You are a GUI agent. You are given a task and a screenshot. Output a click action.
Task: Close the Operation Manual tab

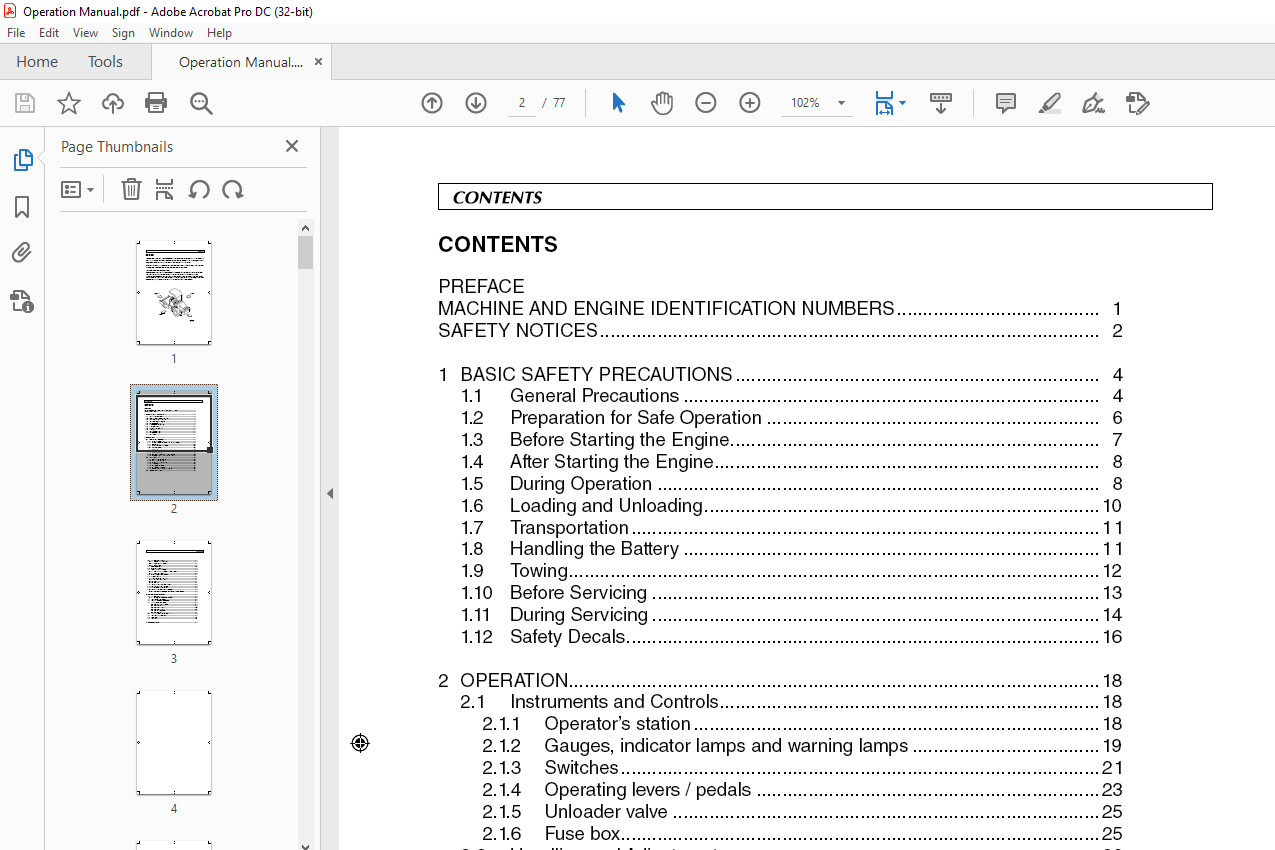[x=318, y=62]
